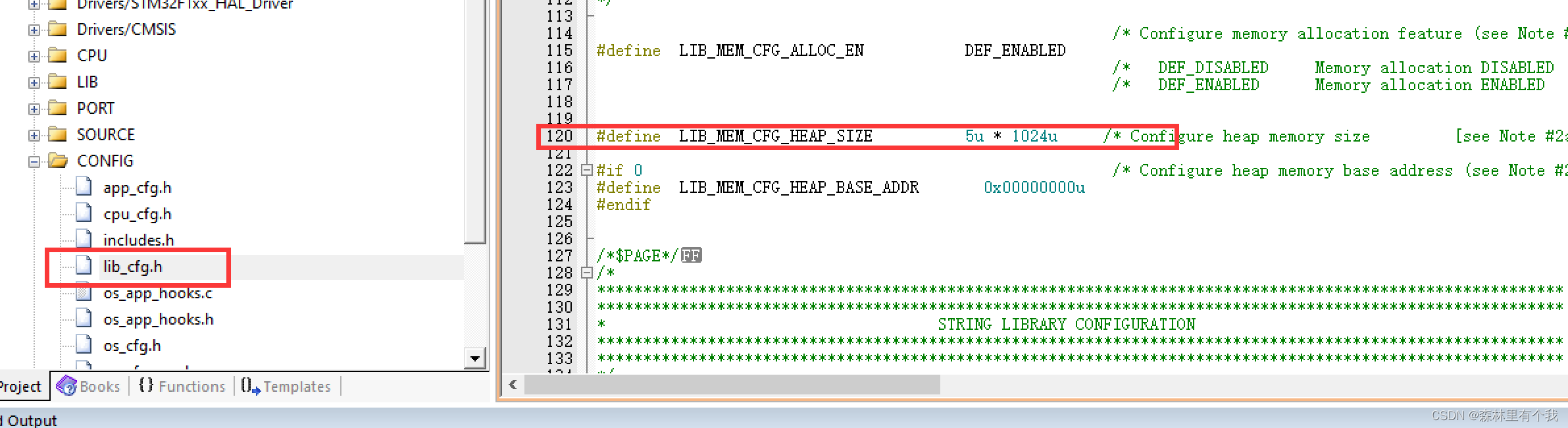The height and width of the screenshot is (428, 1568).
Task: Select the open CONFIG folder icon
Action: pyautogui.click(x=58, y=161)
